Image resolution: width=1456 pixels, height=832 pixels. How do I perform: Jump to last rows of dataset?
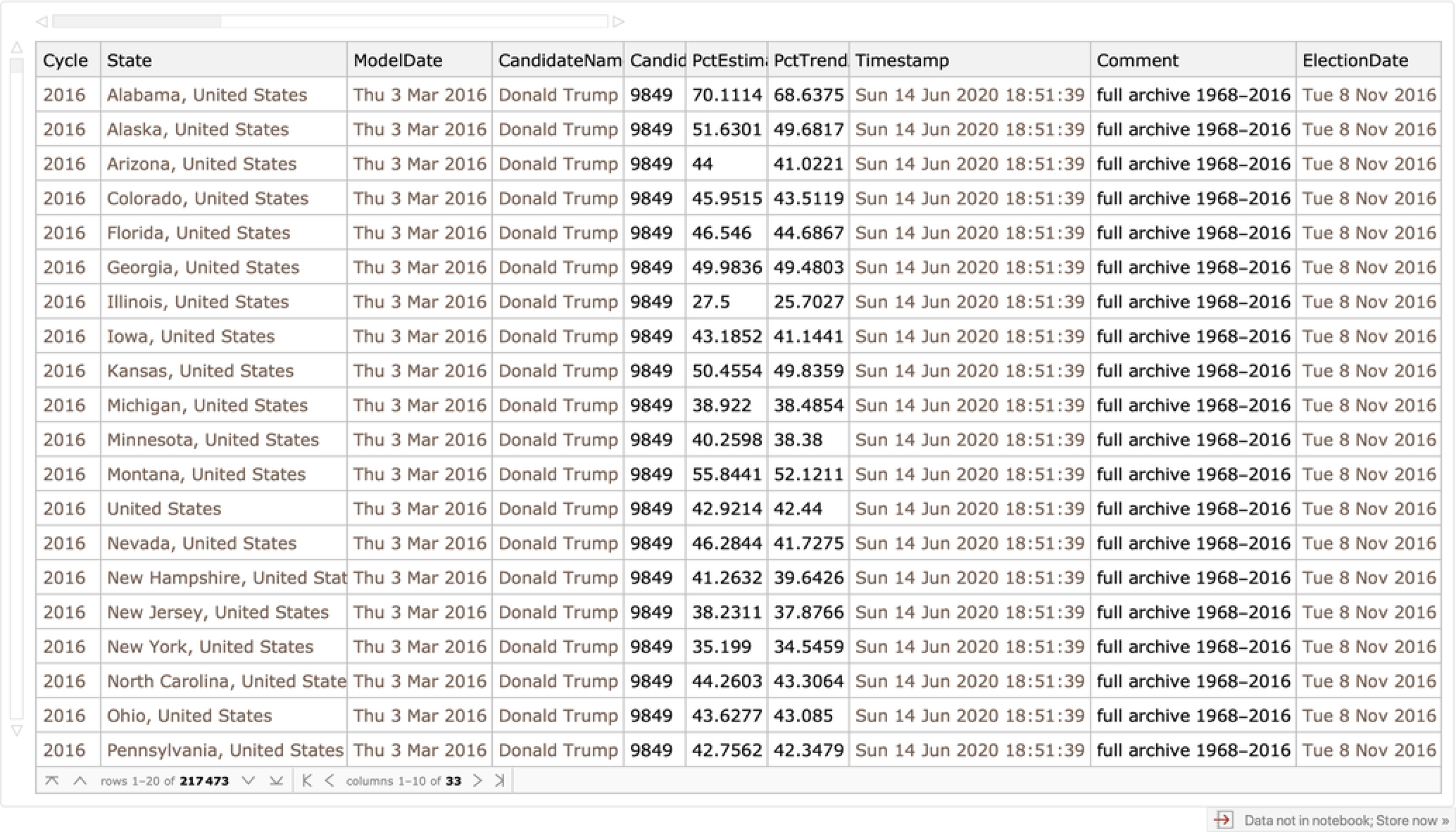pos(277,781)
